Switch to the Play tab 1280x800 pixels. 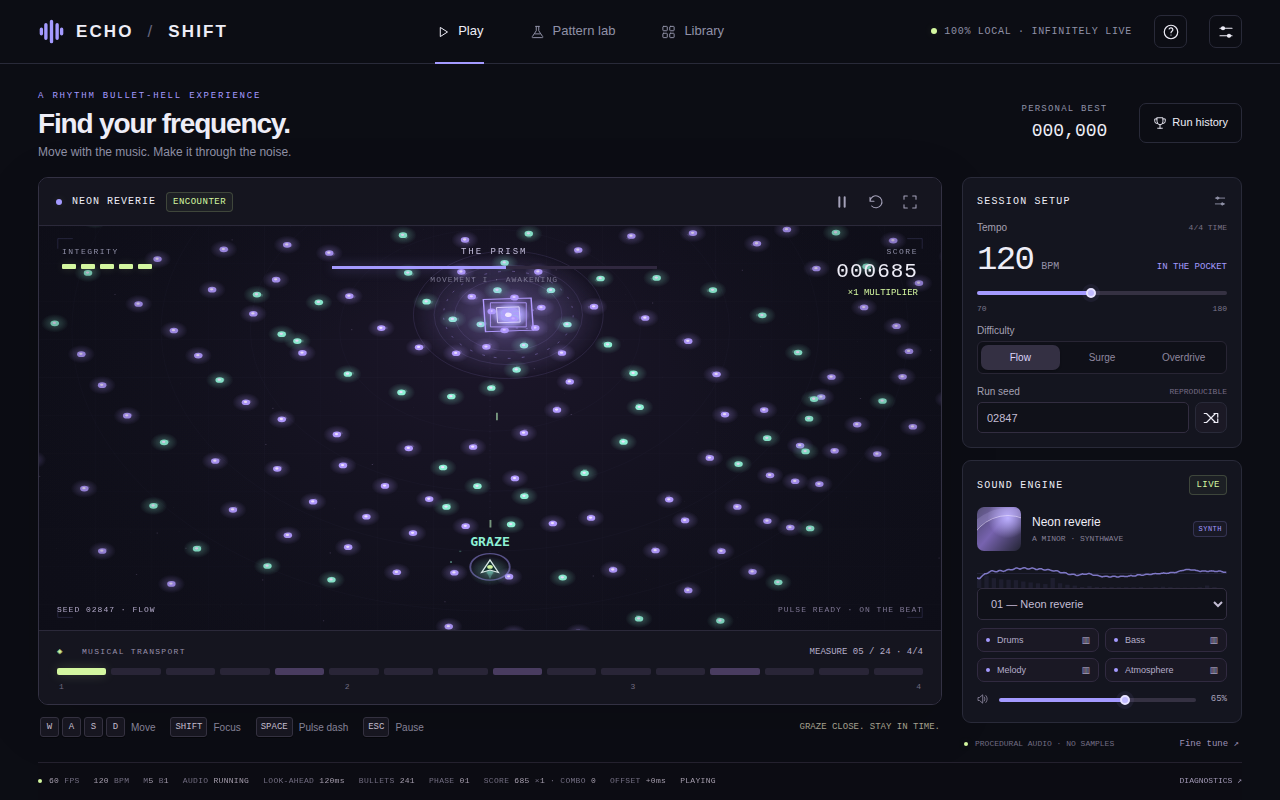click(460, 32)
